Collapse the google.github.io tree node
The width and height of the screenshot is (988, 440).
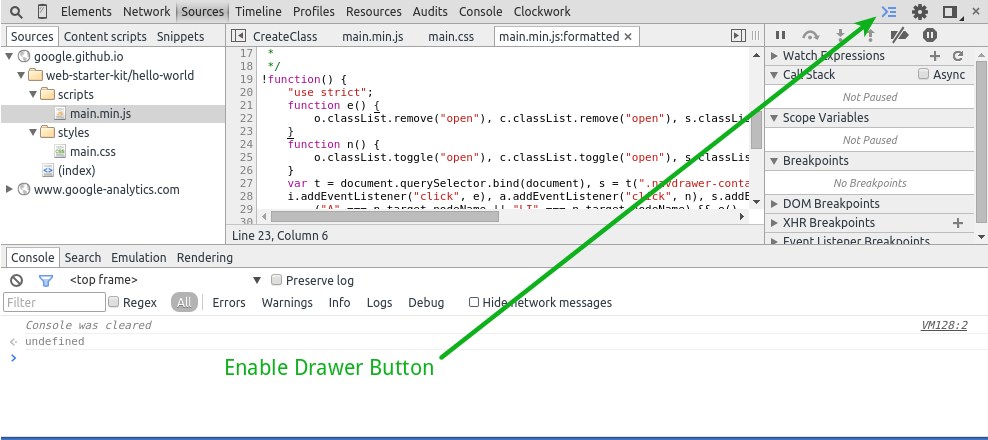(x=10, y=57)
